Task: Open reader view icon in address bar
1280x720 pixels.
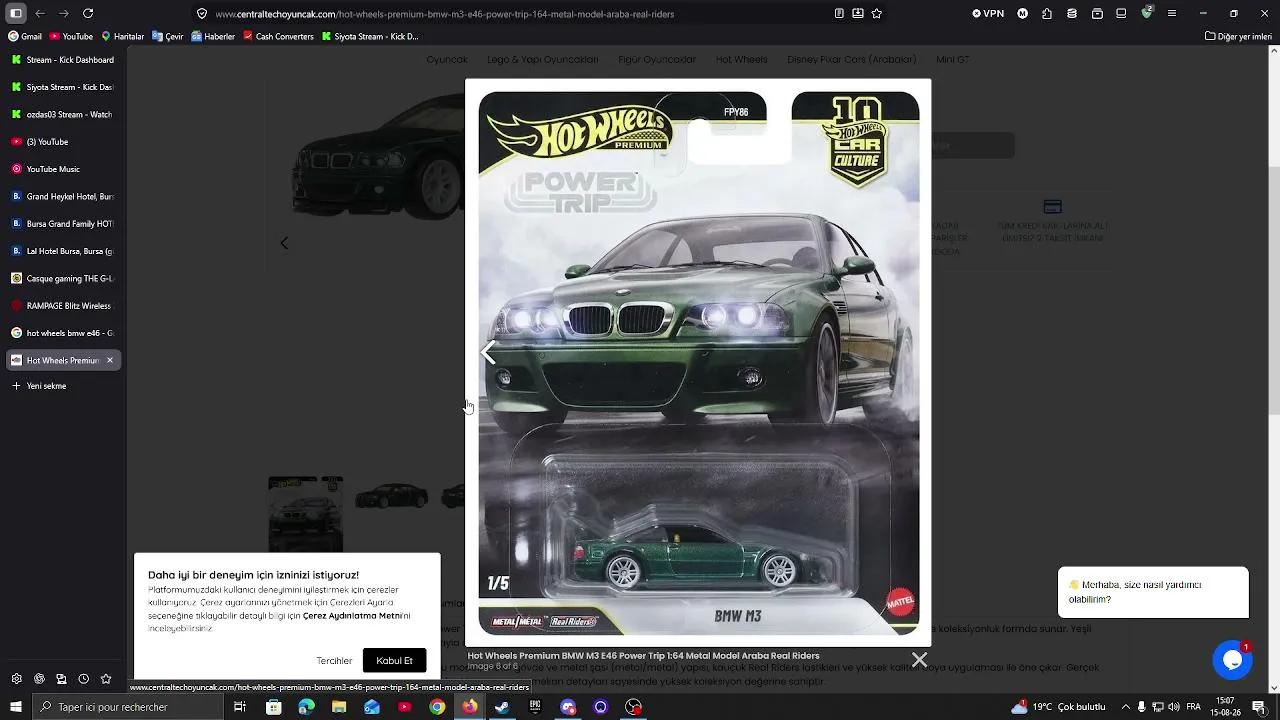Action: 839,13
